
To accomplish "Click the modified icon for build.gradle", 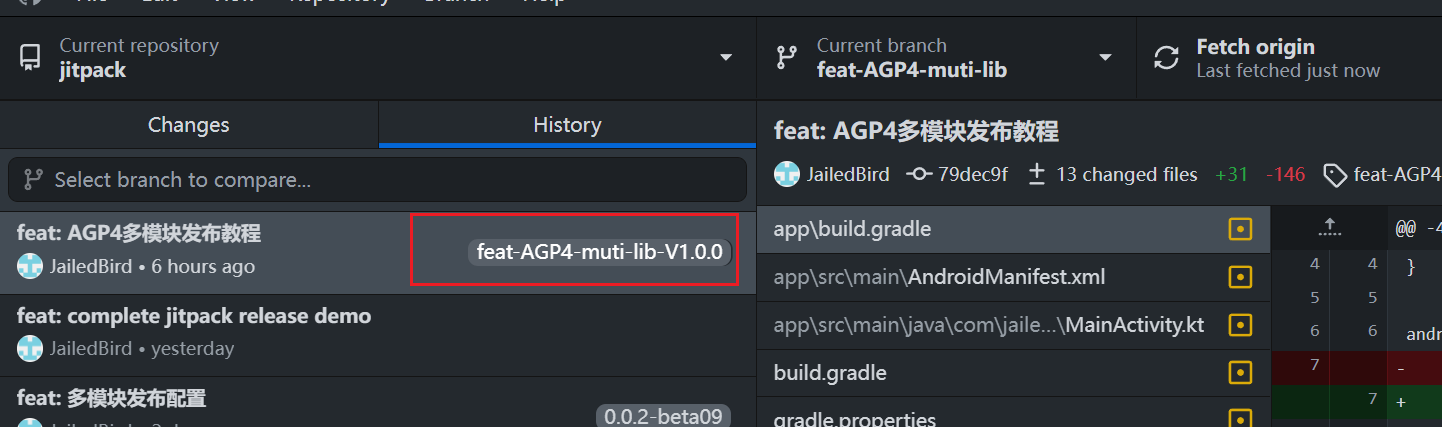I will (x=1240, y=373).
